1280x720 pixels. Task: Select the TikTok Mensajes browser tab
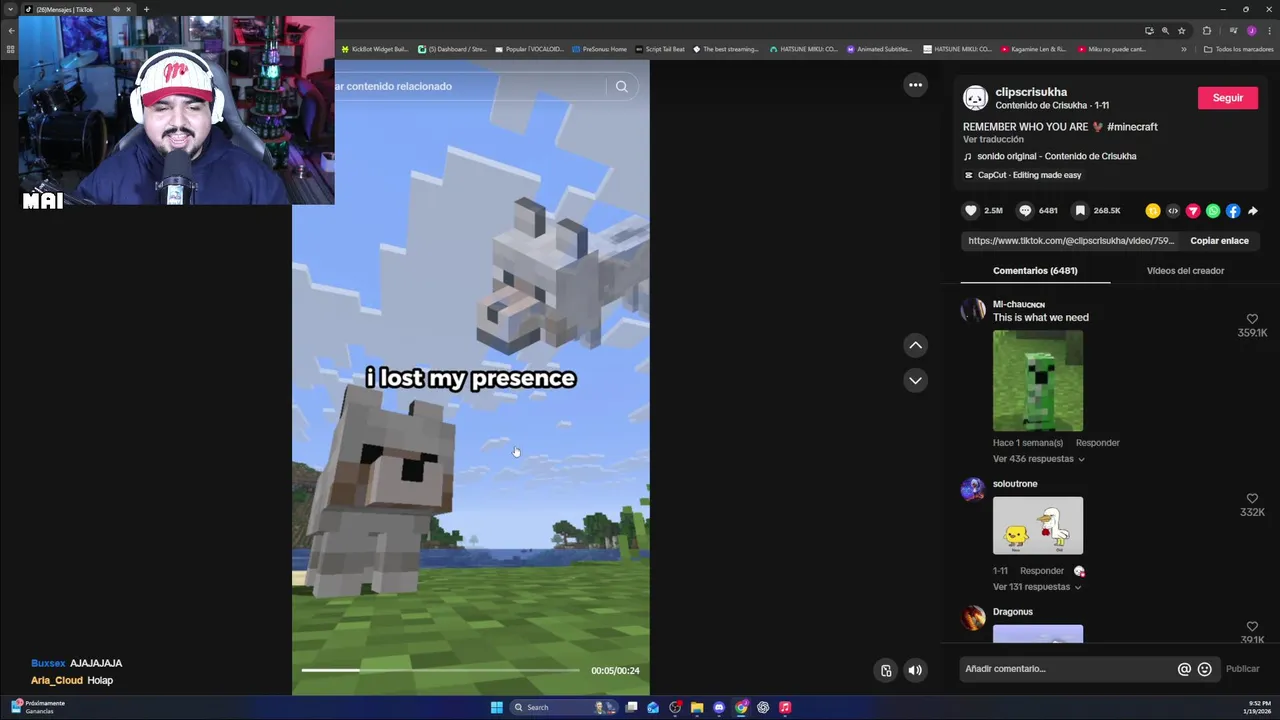click(78, 9)
